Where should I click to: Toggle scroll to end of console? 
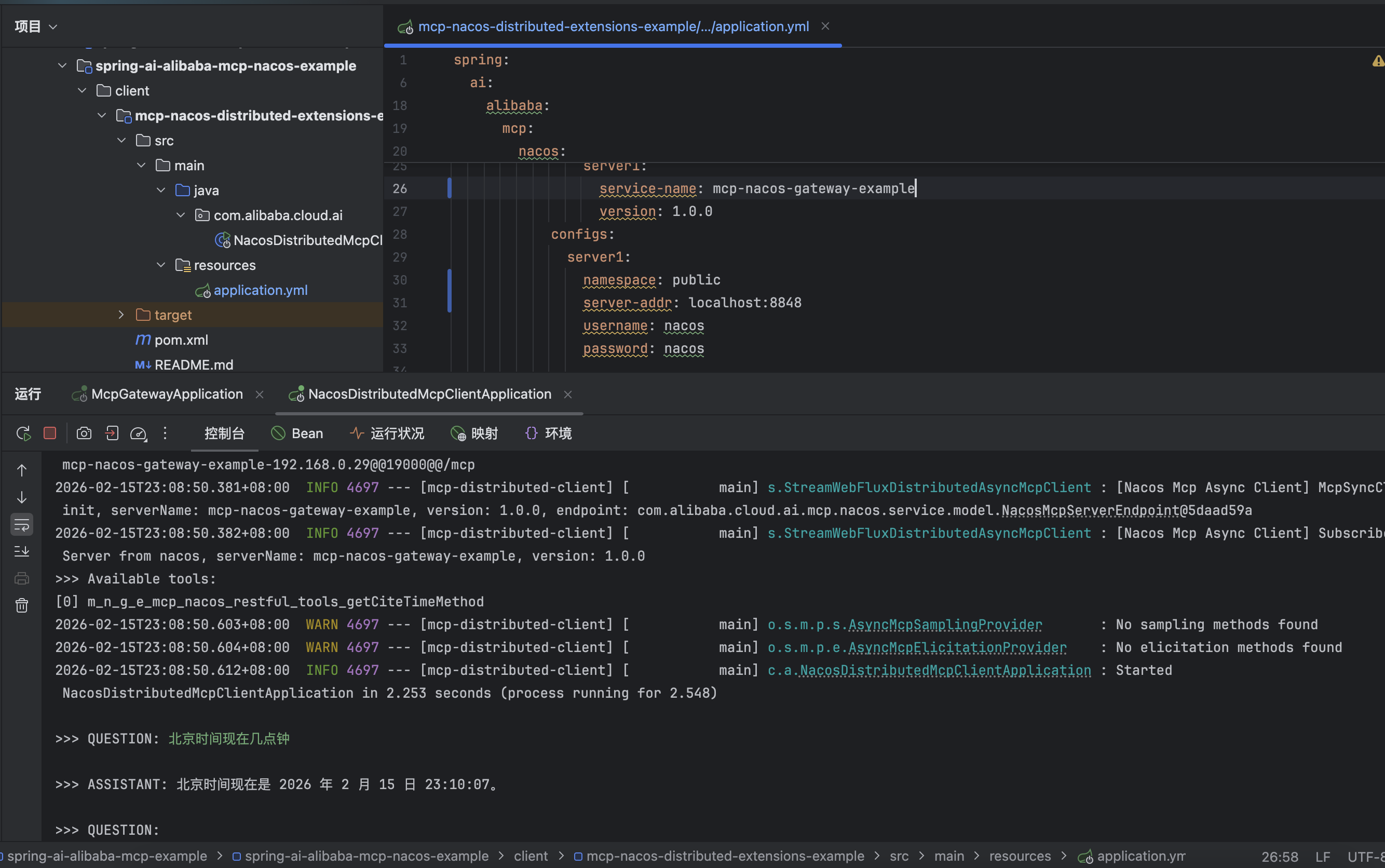[x=22, y=551]
